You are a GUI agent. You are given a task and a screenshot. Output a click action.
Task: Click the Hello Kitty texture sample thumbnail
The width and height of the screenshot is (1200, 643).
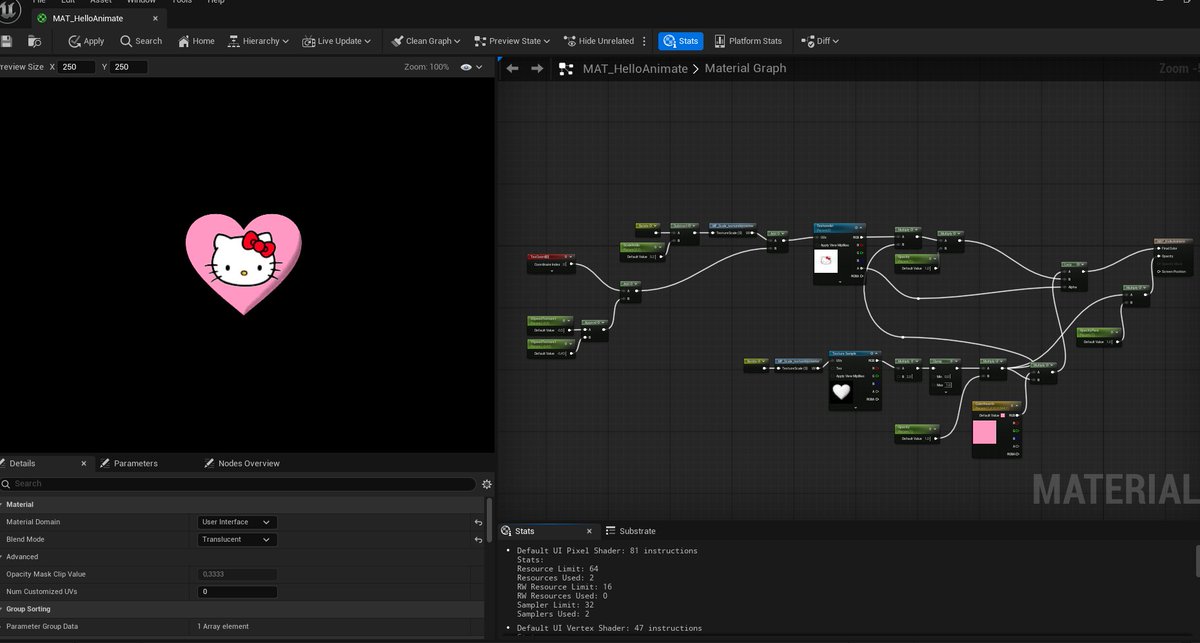826,263
